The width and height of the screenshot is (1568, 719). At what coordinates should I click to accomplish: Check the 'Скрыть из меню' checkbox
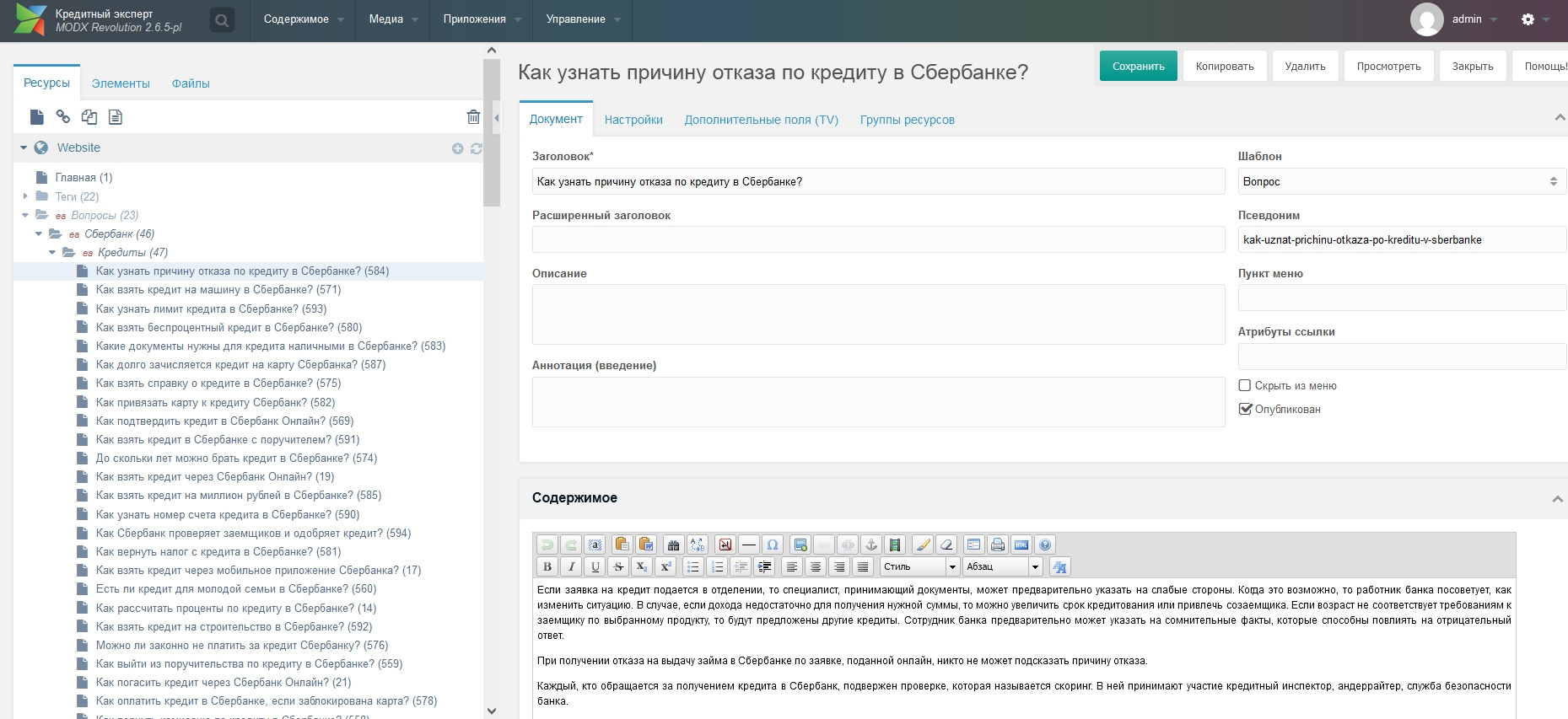[1245, 386]
